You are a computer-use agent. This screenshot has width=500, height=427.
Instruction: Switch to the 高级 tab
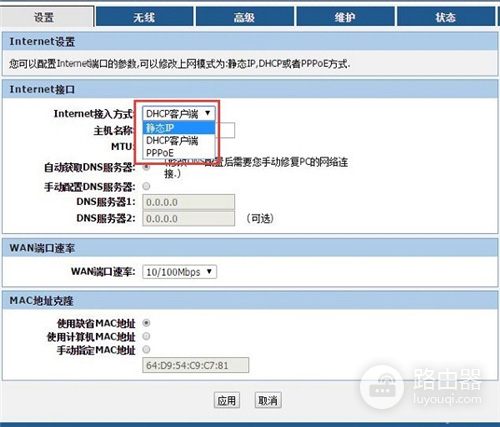(x=245, y=17)
